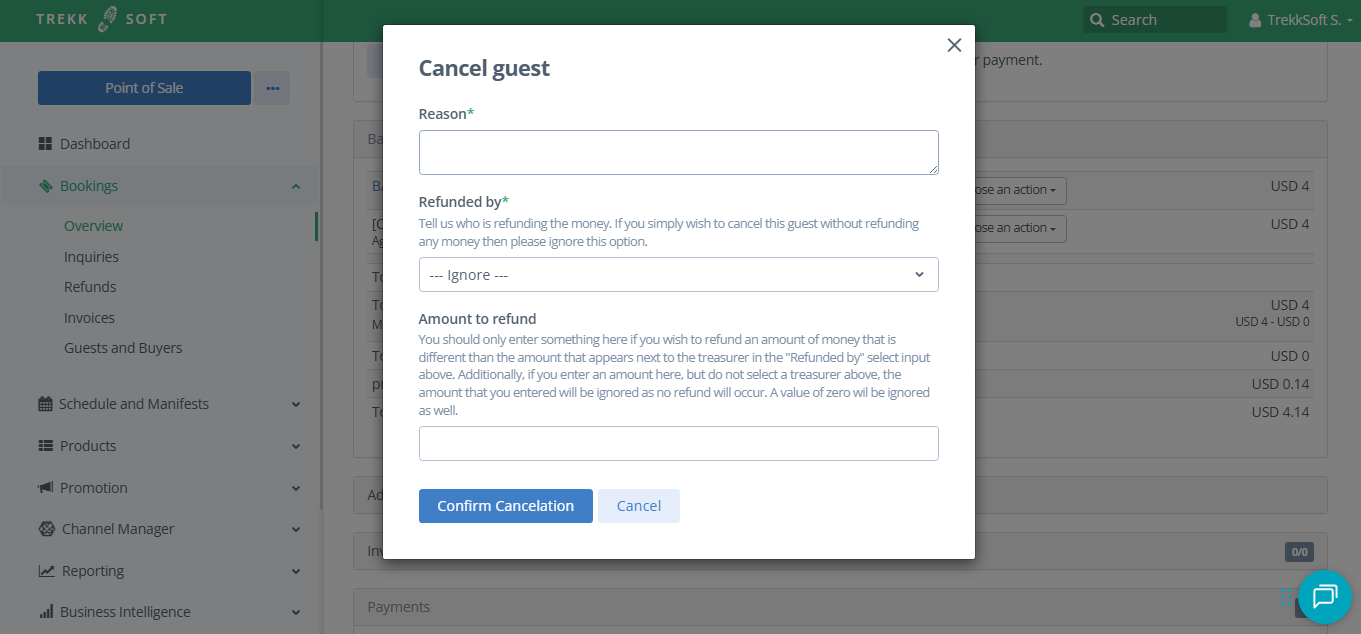This screenshot has width=1361, height=634.
Task: Click the Bookings tag icon
Action: click(45, 186)
